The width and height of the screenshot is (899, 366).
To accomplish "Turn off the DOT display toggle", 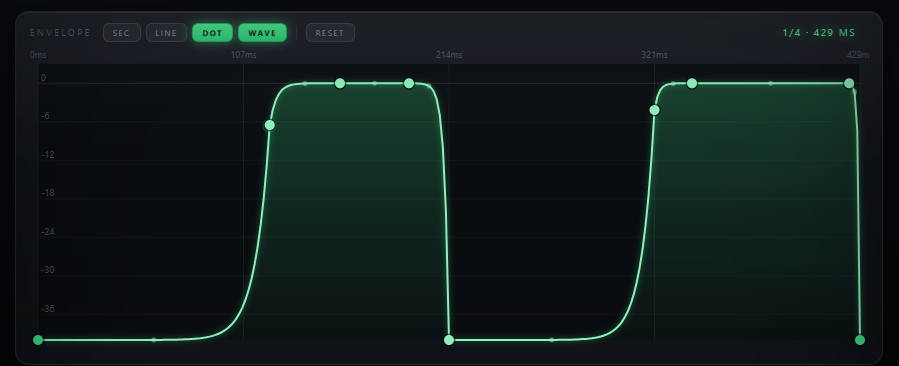I will click(212, 33).
